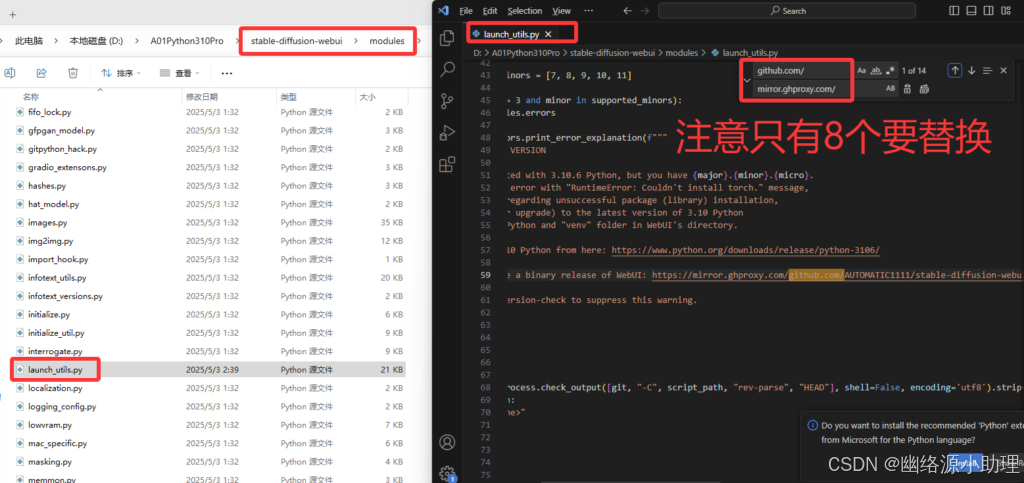
Task: Toggle Primary Side Bar layout icon
Action: (954, 10)
